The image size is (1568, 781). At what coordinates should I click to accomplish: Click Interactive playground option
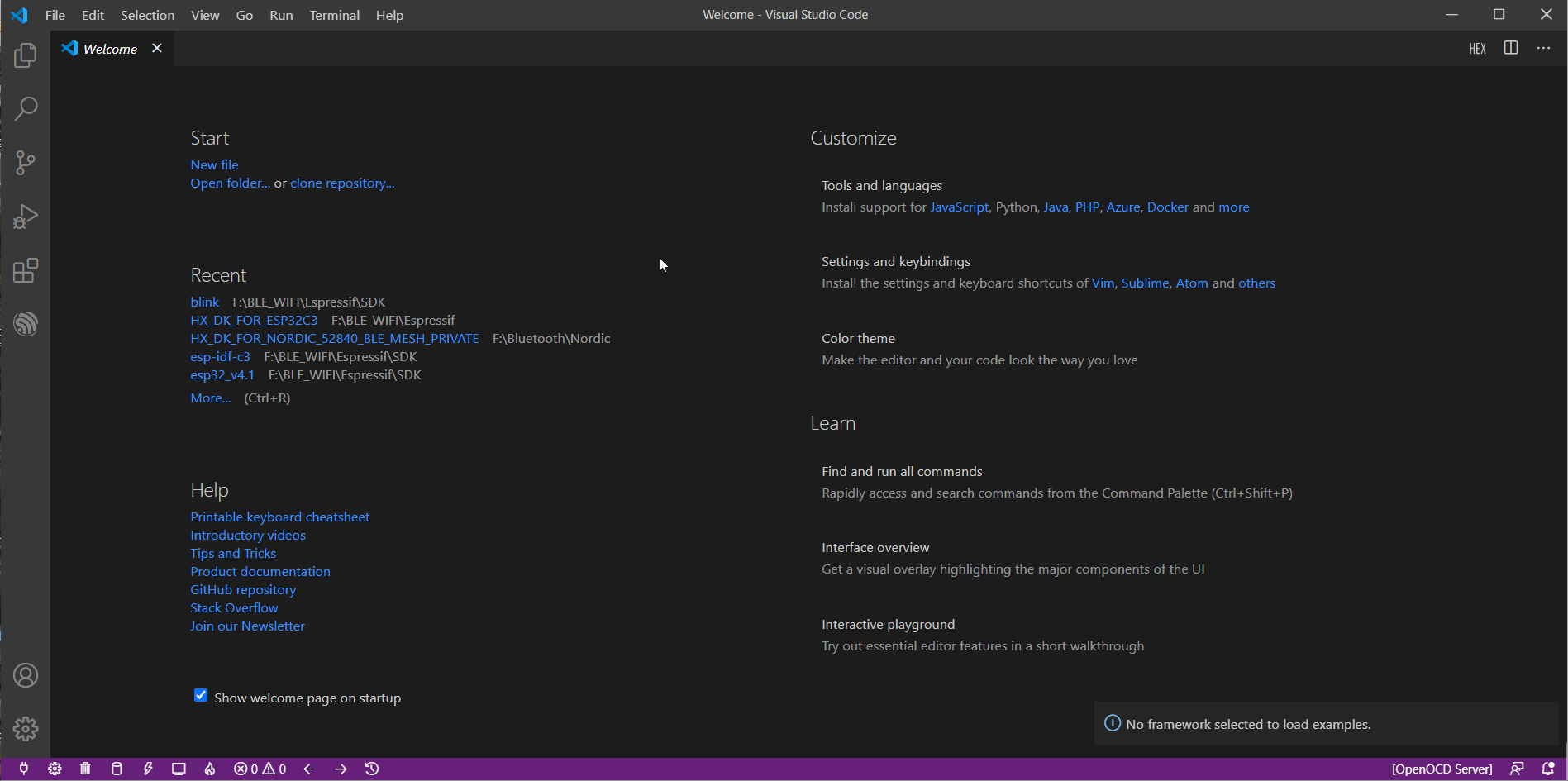click(983, 635)
